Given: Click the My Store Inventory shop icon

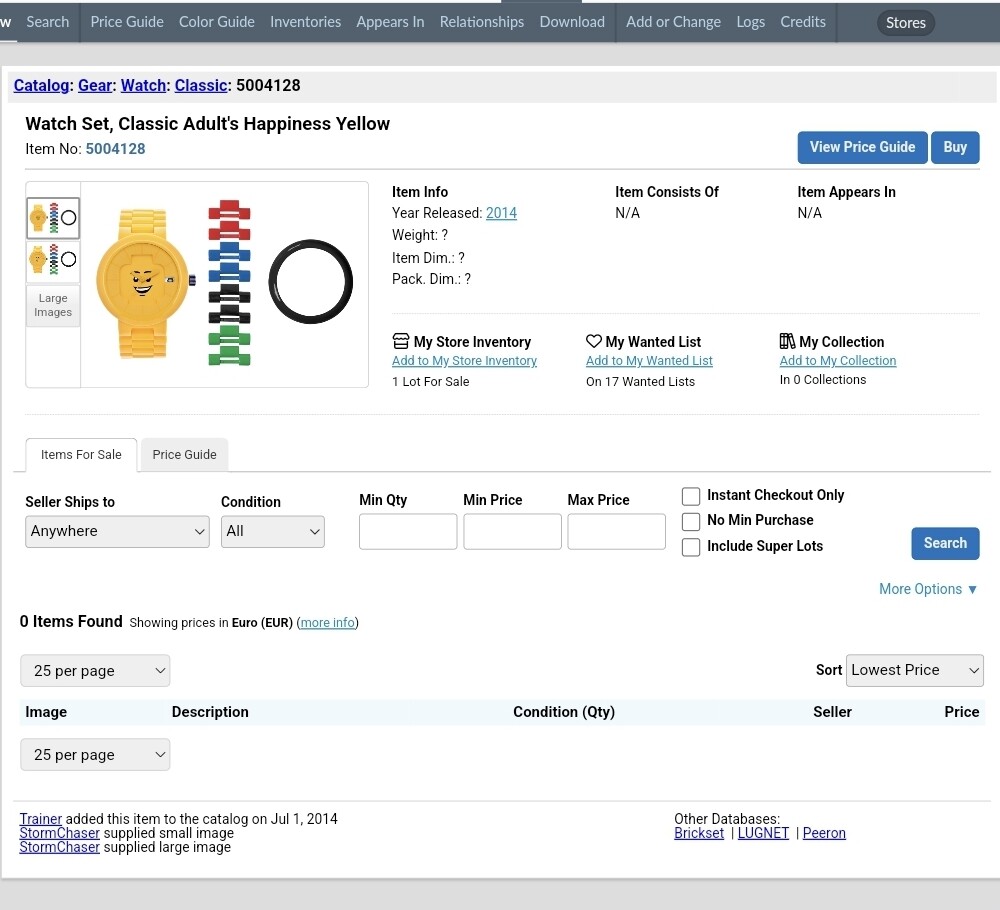Looking at the screenshot, I should tap(401, 341).
